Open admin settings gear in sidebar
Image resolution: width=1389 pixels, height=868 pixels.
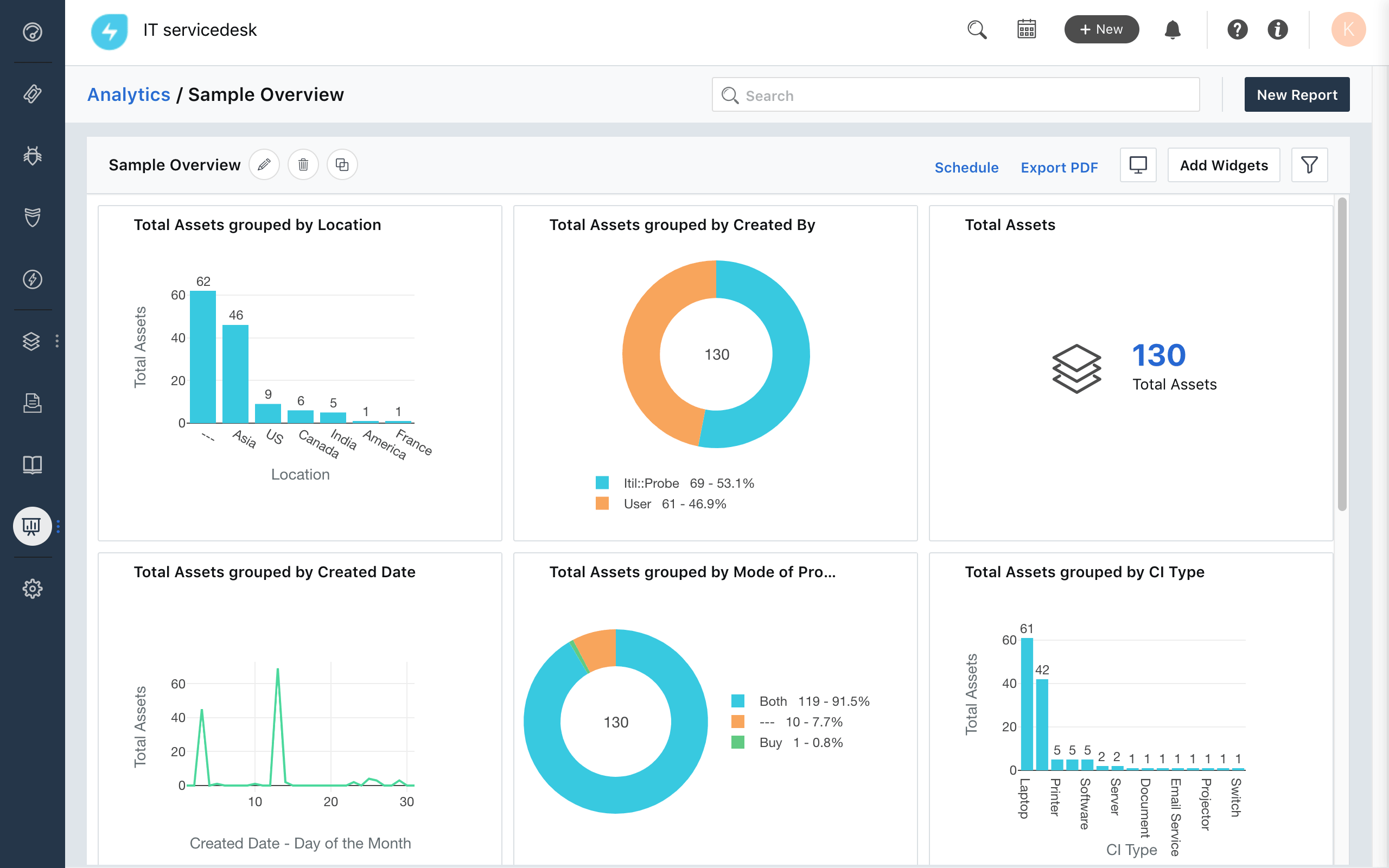32,589
